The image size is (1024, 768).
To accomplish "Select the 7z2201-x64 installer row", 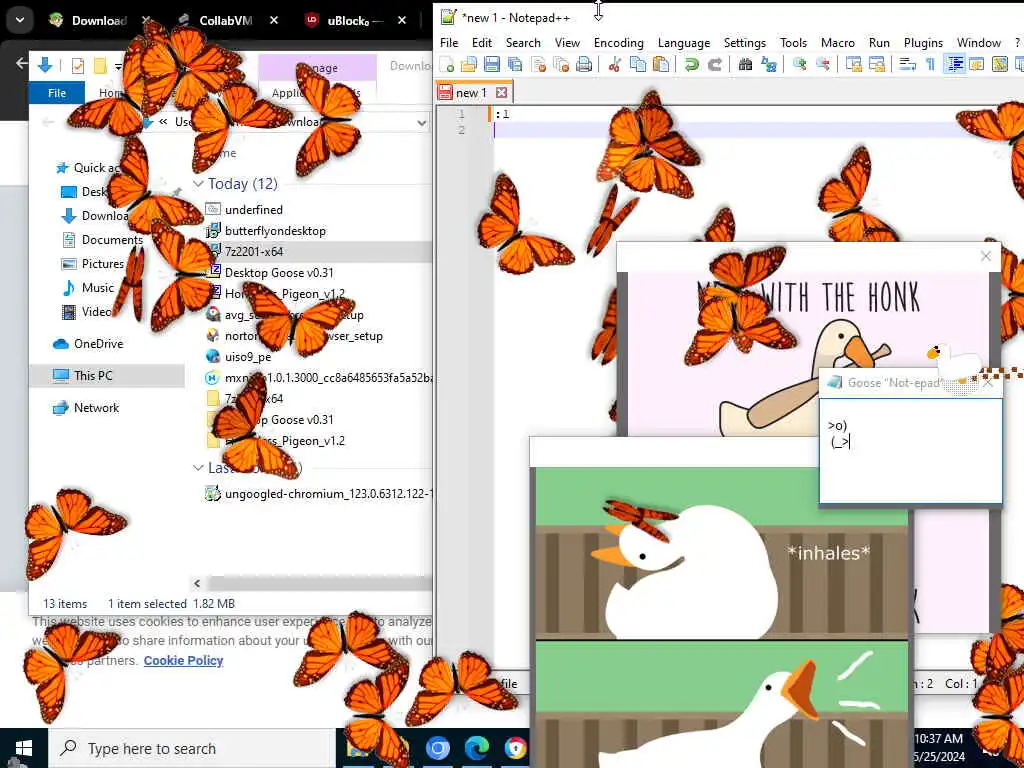I will (318, 251).
